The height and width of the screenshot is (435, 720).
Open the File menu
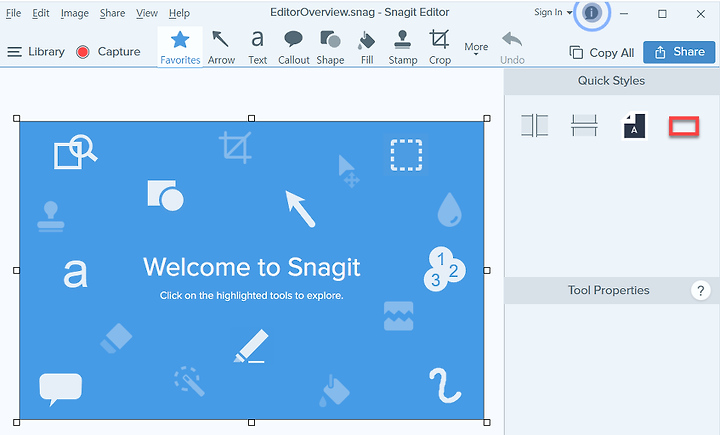(13, 13)
